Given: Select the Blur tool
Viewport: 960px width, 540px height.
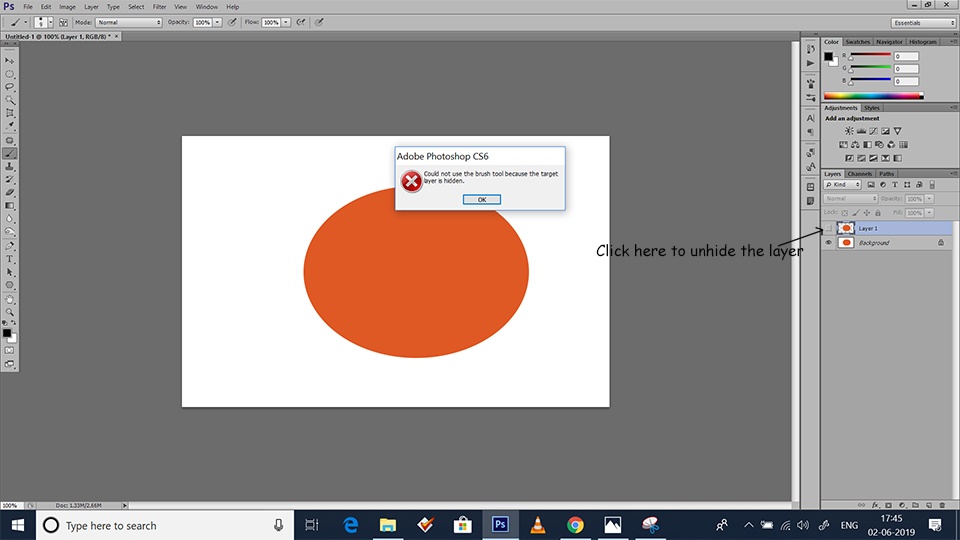Looking at the screenshot, I should (x=9, y=219).
